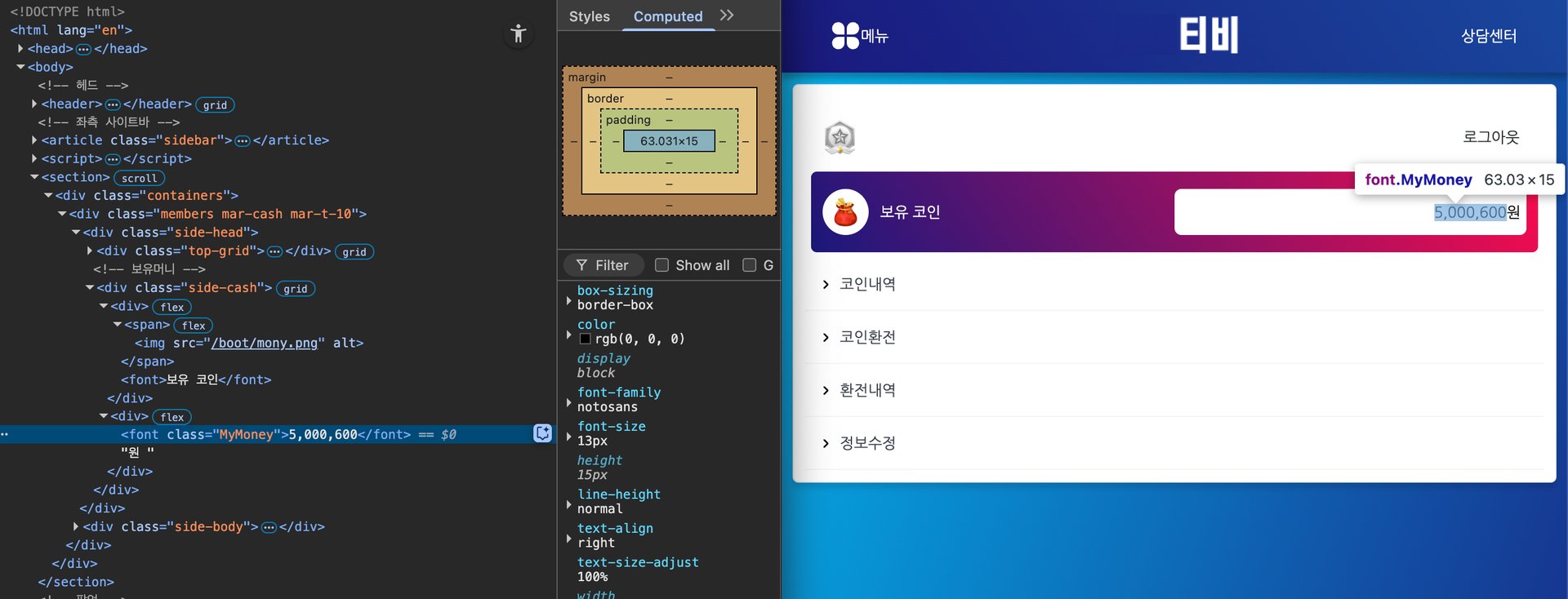Viewport: 1568px width, 599px height.
Task: Expand font-size computed property
Action: 568,437
